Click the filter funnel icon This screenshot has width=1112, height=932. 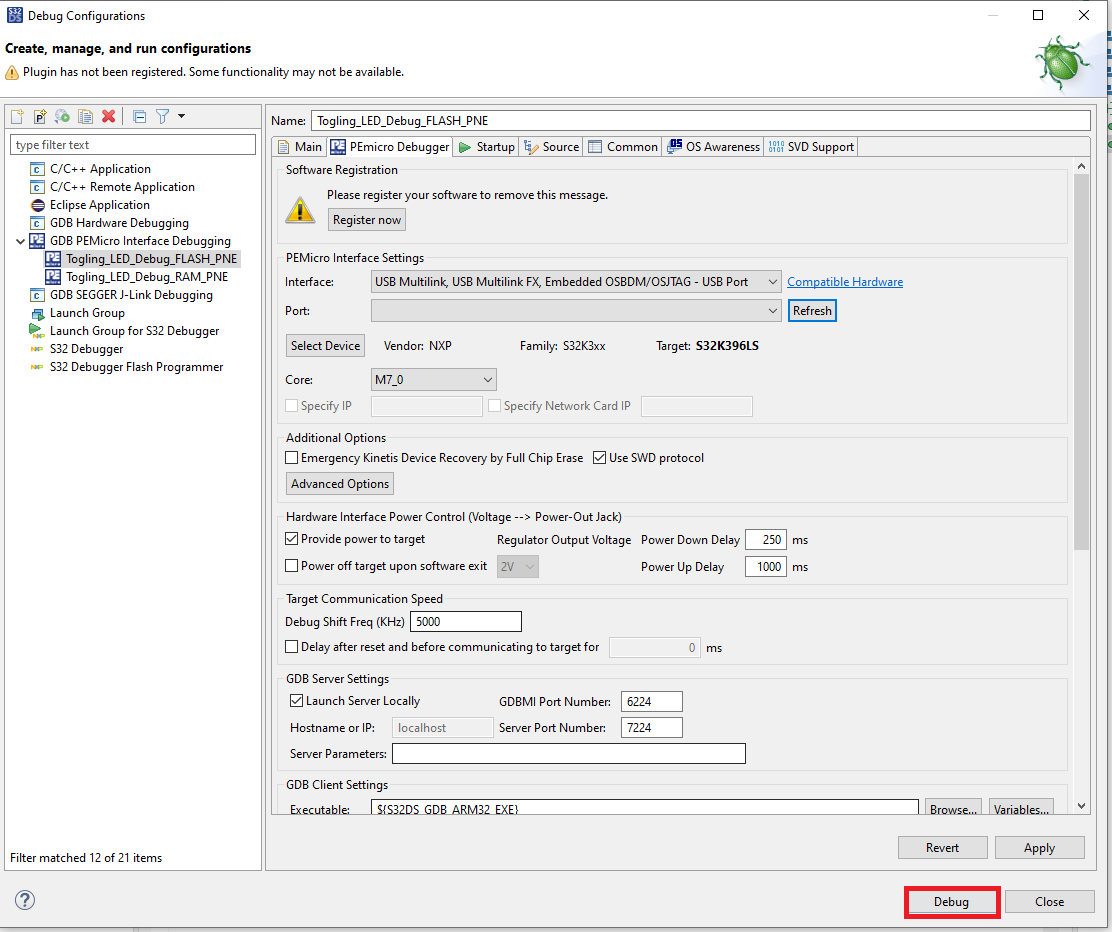pyautogui.click(x=163, y=117)
